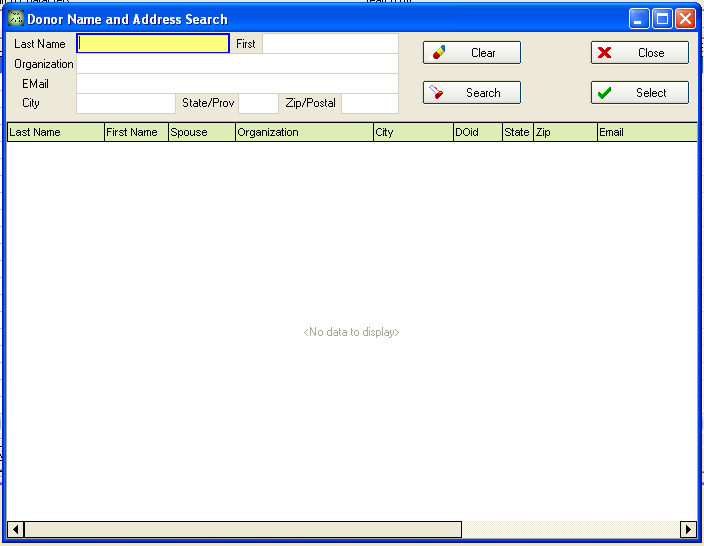Click the application icon in title bar
Image resolution: width=704 pixels, height=546 pixels.
tap(15, 19)
